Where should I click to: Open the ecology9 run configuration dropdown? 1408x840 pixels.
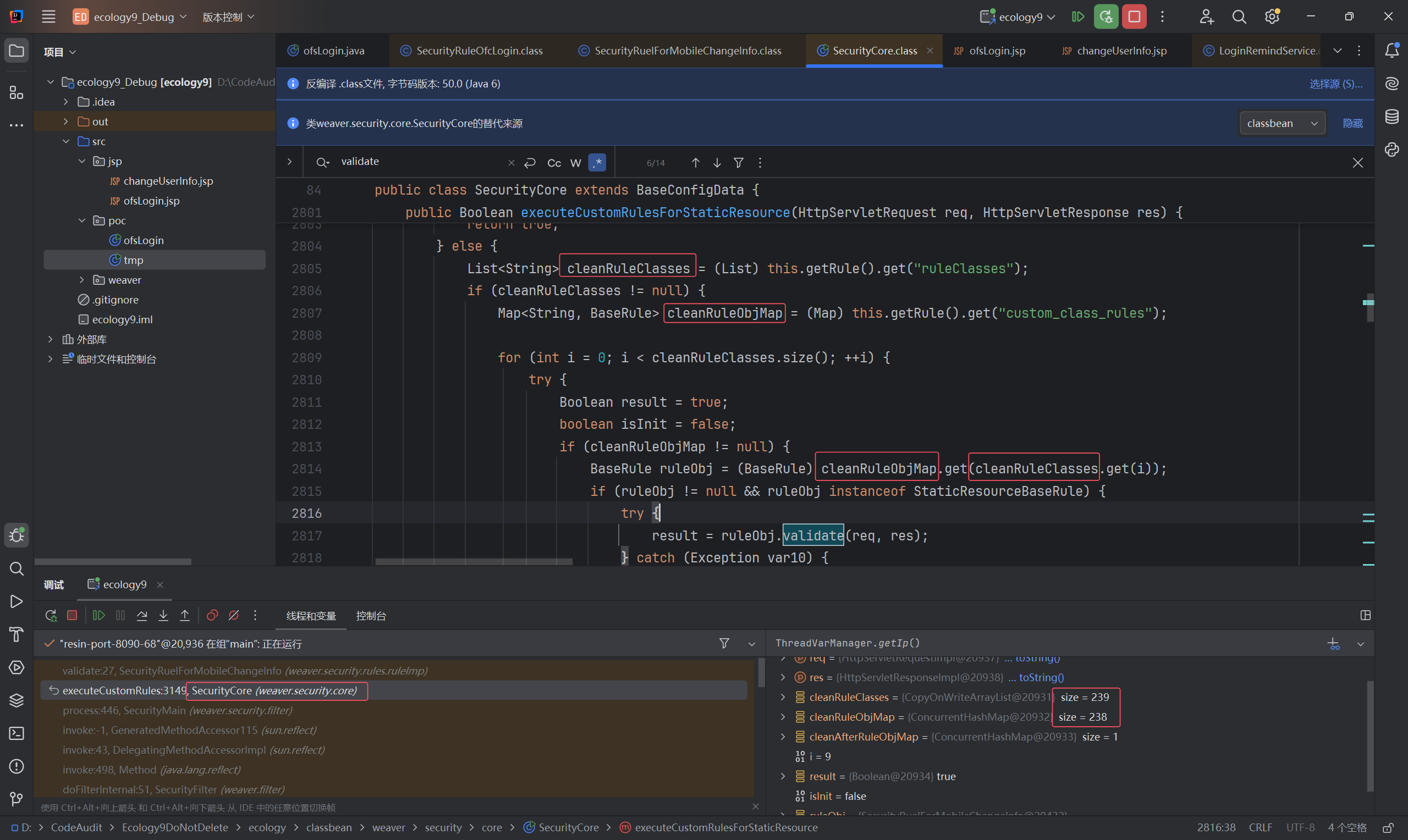[x=1018, y=17]
